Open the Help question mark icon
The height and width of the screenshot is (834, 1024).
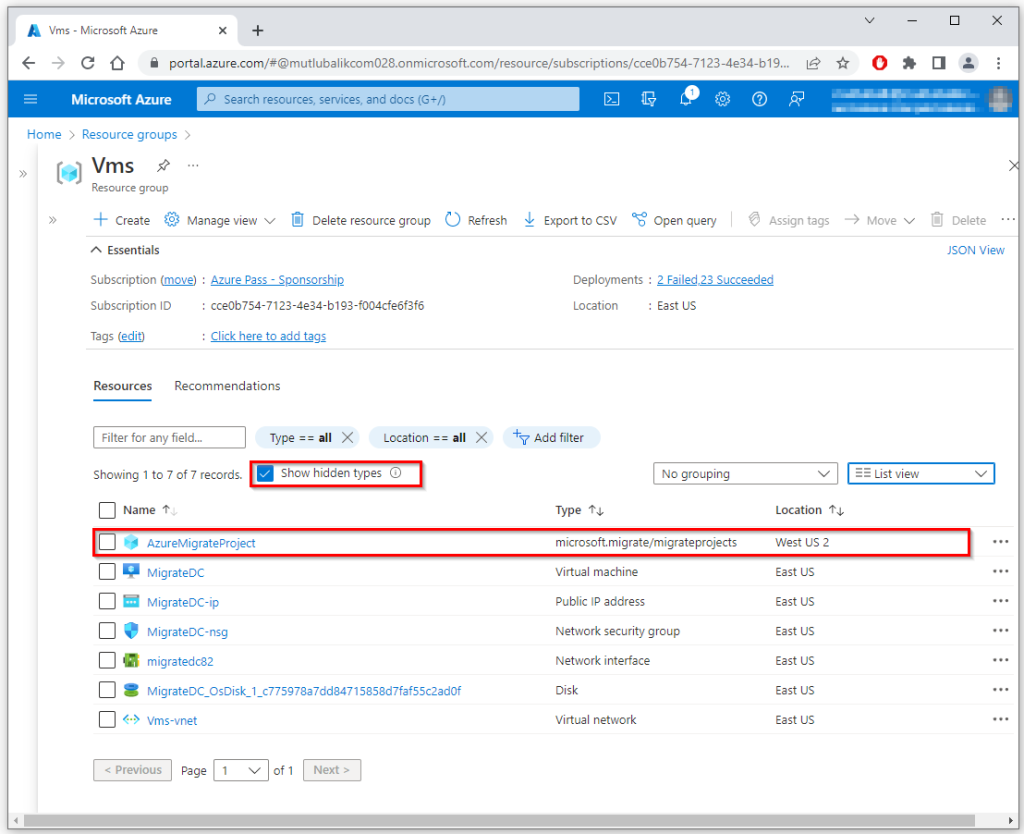[760, 99]
